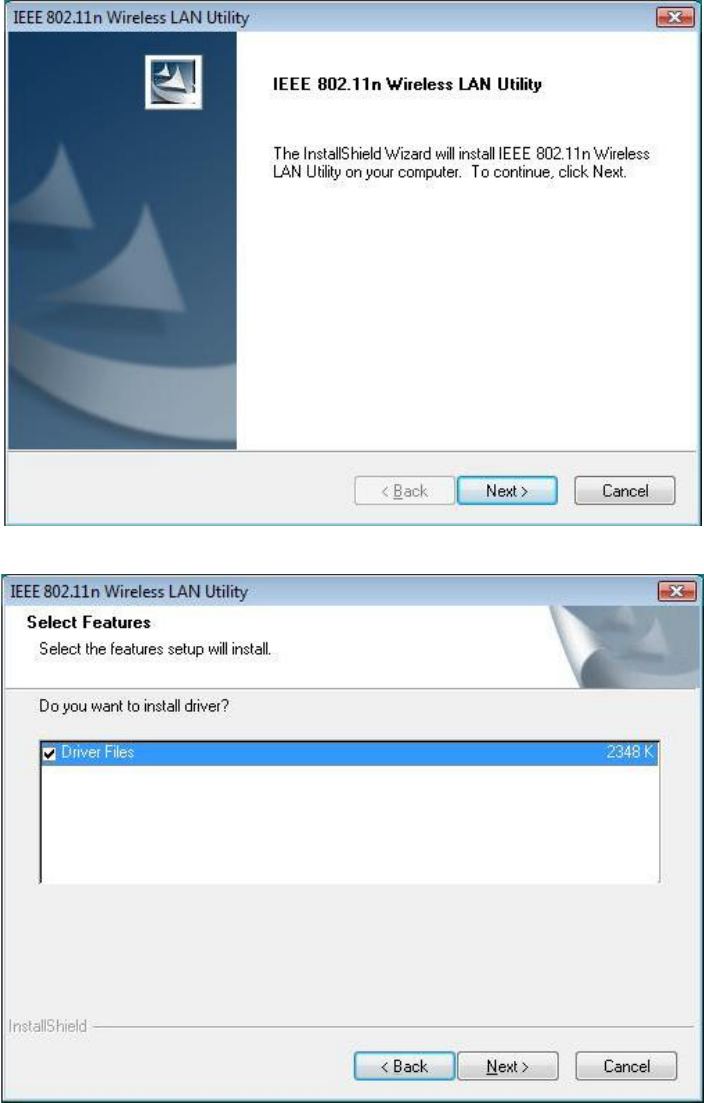Click the 2348 K size value
Image resolution: width=704 pixels, height=1103 pixels.
tap(631, 753)
